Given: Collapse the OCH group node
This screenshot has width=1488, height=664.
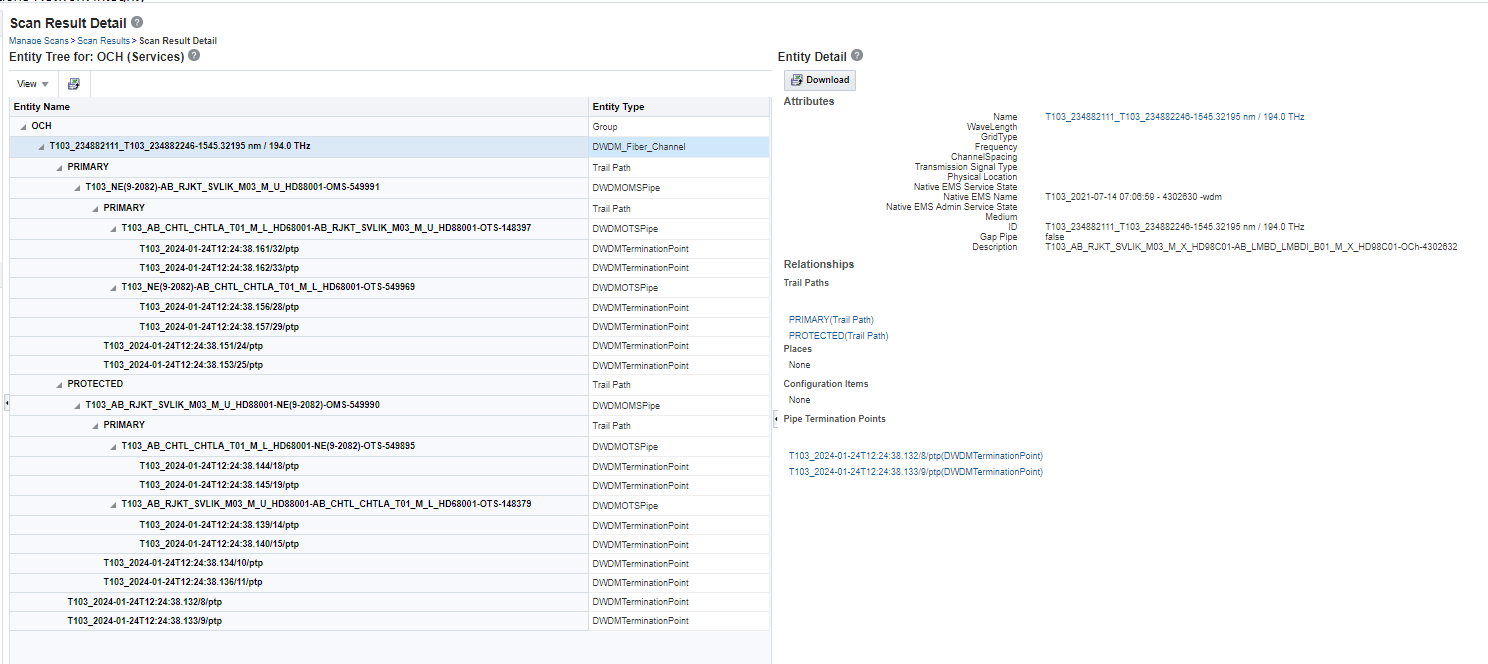Looking at the screenshot, I should pos(23,127).
